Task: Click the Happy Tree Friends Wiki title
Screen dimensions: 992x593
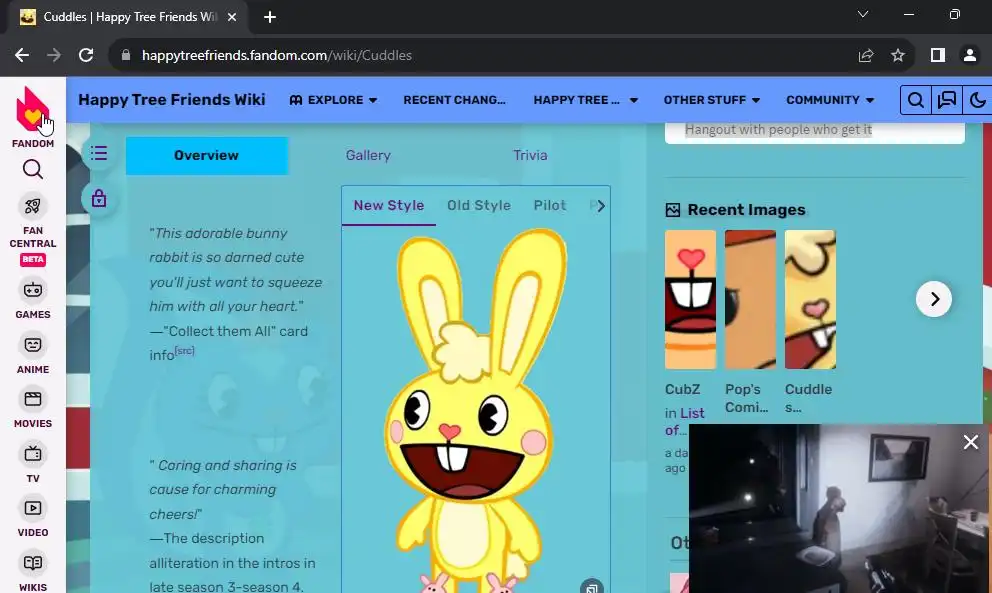Action: 171,99
